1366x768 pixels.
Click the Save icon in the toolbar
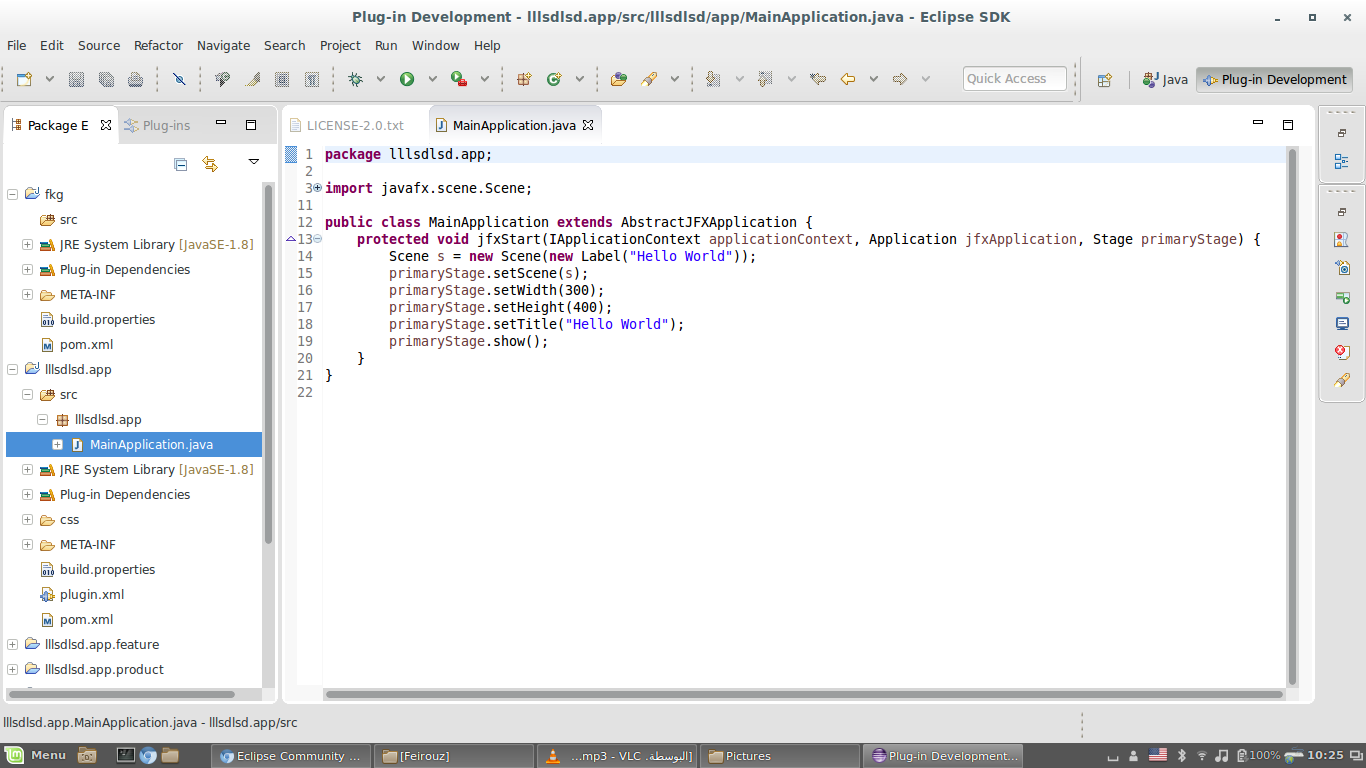click(x=76, y=79)
